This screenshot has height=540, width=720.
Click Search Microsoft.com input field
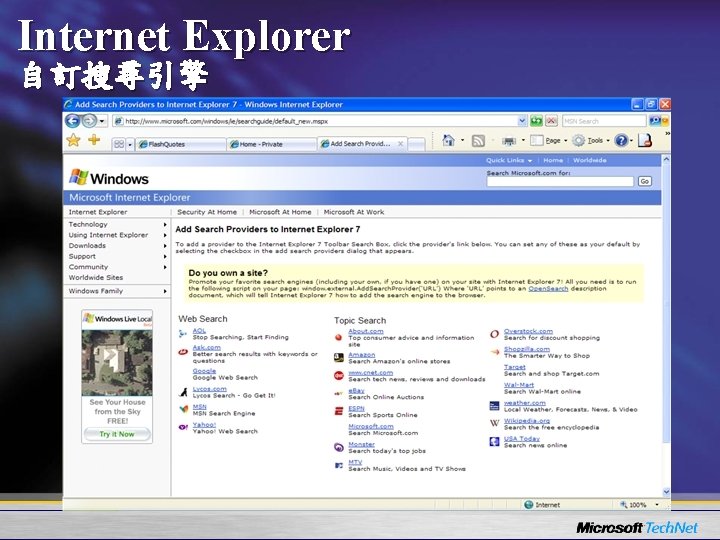tap(560, 181)
